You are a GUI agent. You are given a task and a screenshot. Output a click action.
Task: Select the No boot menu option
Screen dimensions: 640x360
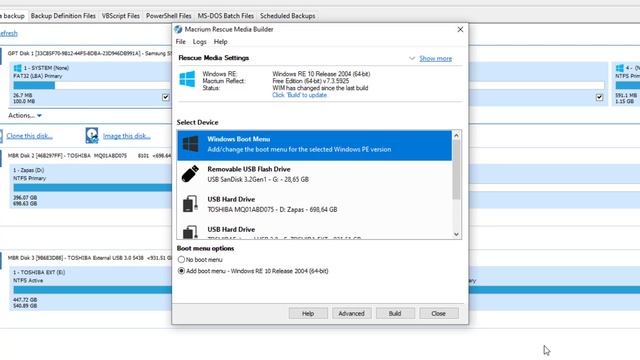click(181, 260)
